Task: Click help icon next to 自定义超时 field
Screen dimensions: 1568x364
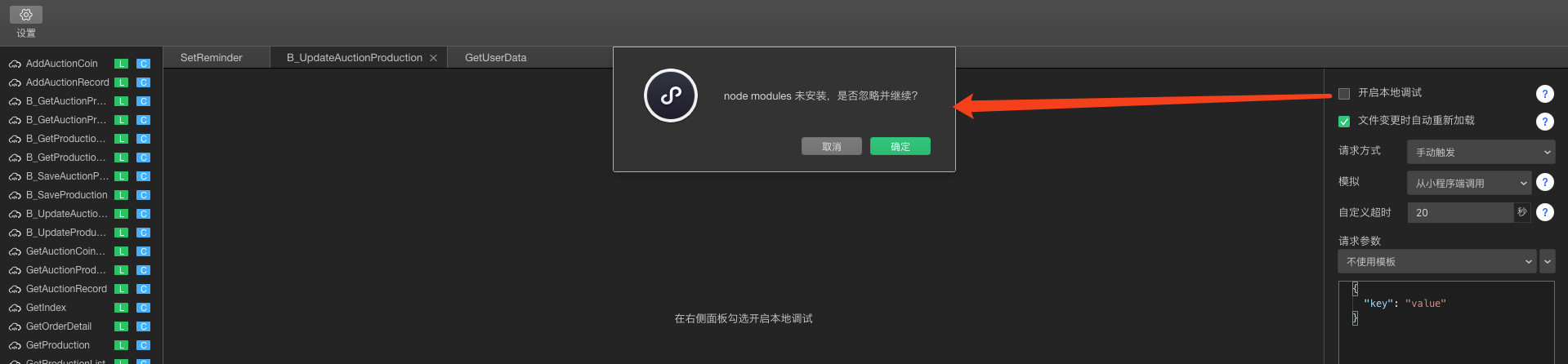Action: [1544, 212]
